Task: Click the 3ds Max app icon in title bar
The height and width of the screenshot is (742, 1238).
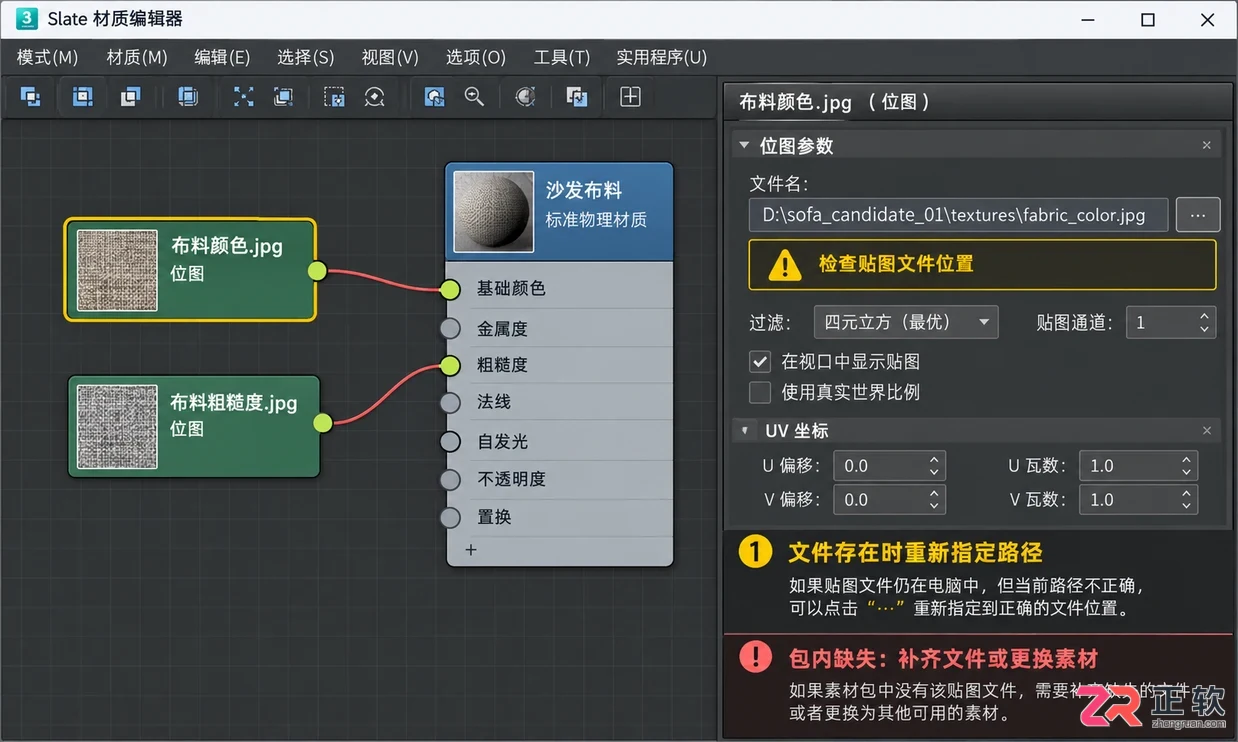Action: click(x=28, y=19)
